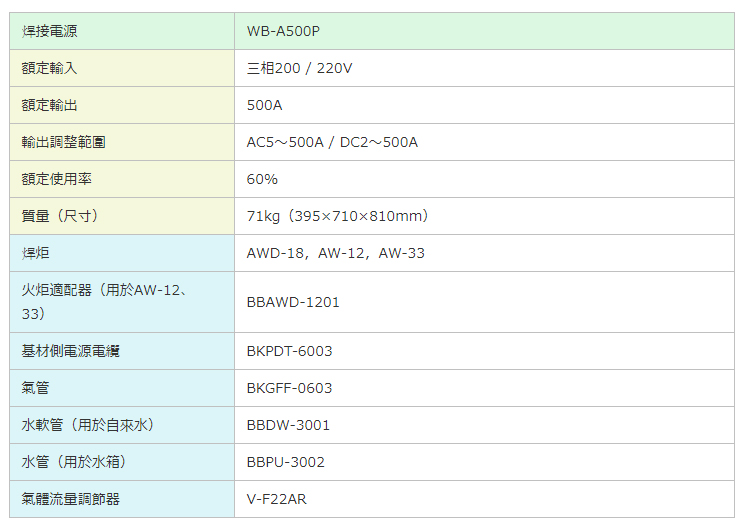Select the 焊炬 row label
This screenshot has width=743, height=529.
pyautogui.click(x=35, y=253)
